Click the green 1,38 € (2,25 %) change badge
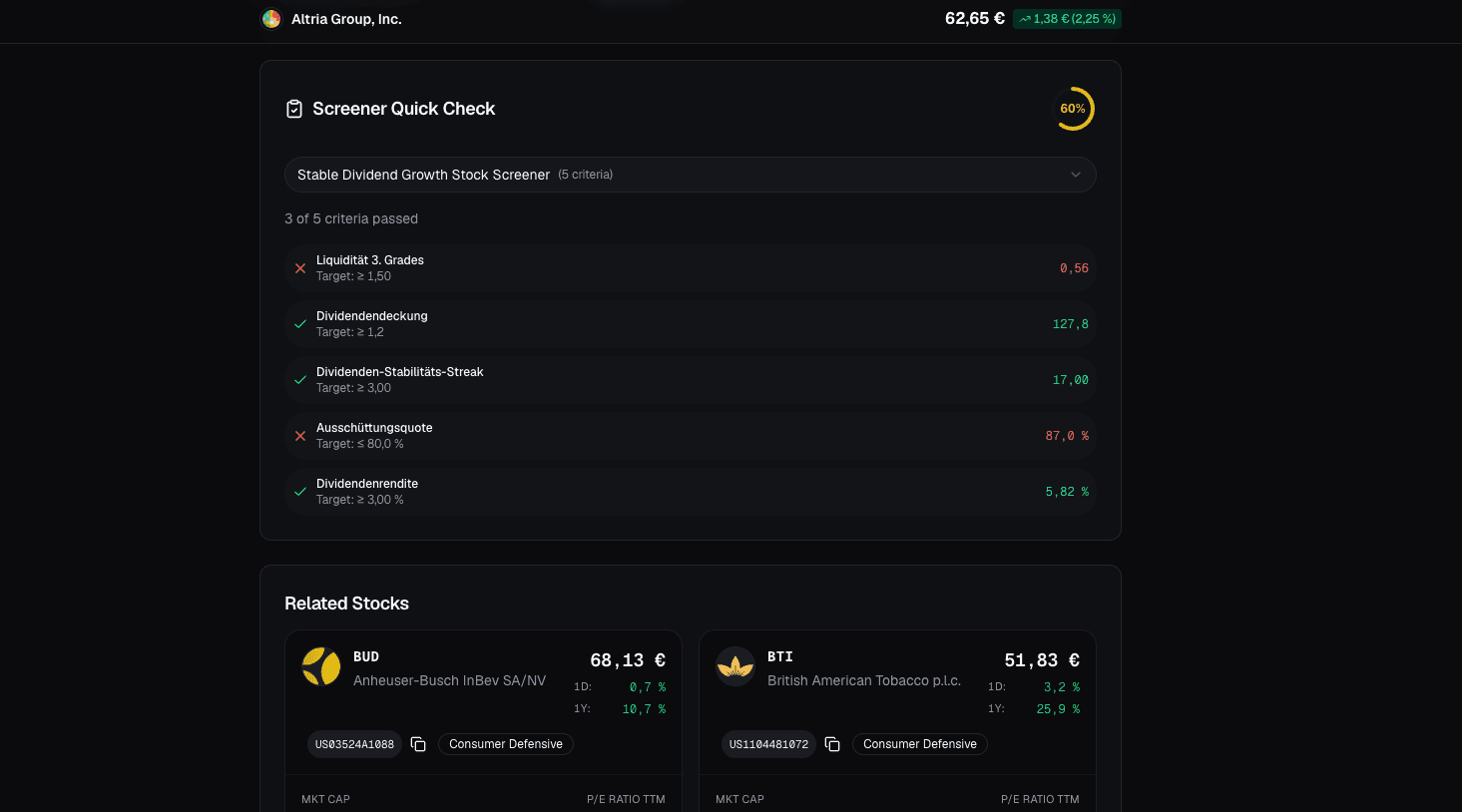 [1067, 19]
